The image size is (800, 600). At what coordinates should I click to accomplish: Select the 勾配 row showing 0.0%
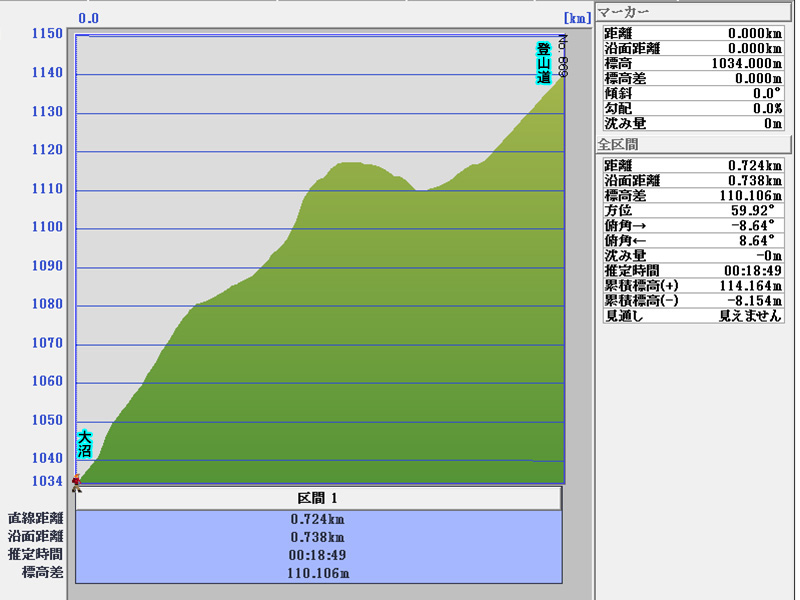pyautogui.click(x=694, y=108)
